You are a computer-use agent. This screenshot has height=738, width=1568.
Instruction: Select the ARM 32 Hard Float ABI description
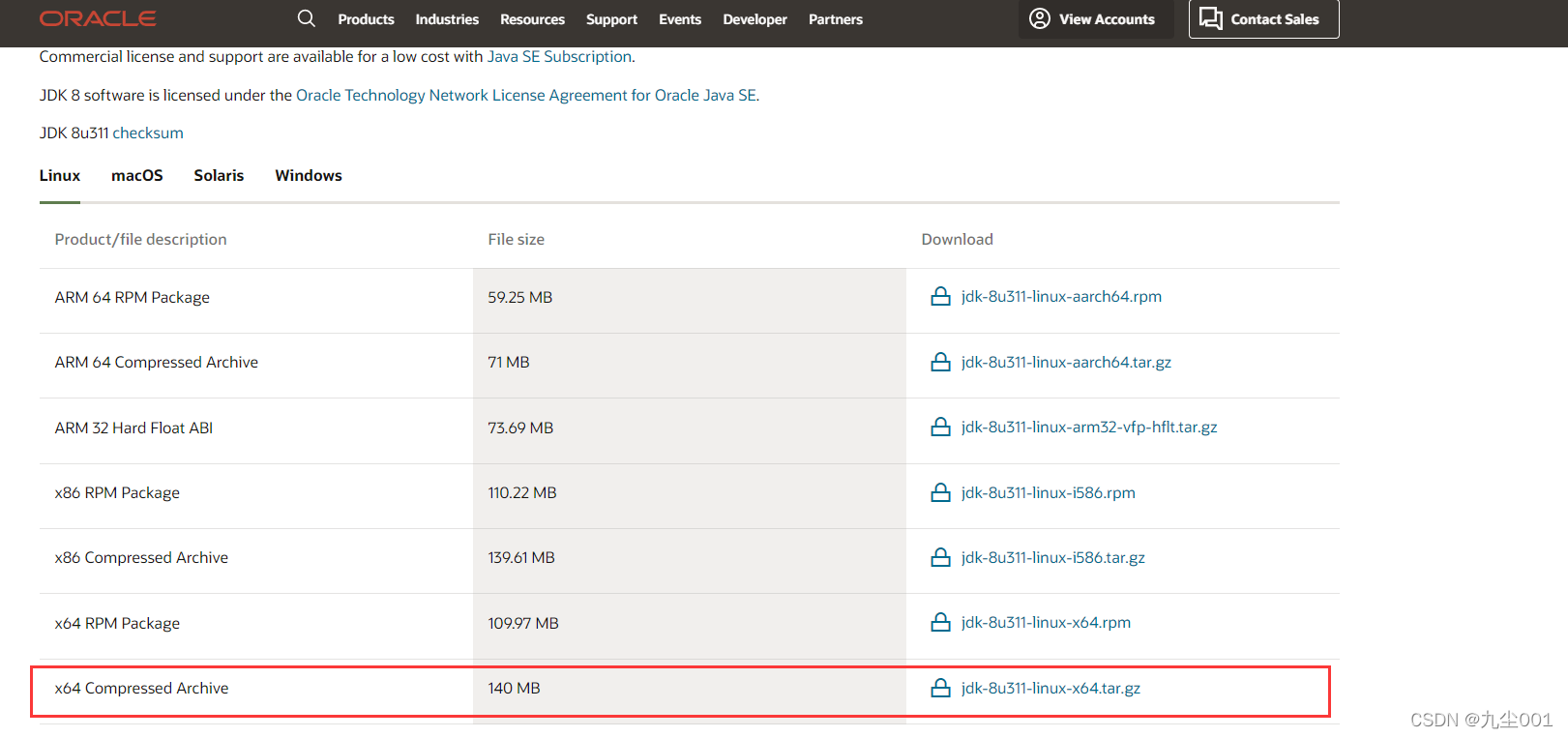pos(133,428)
